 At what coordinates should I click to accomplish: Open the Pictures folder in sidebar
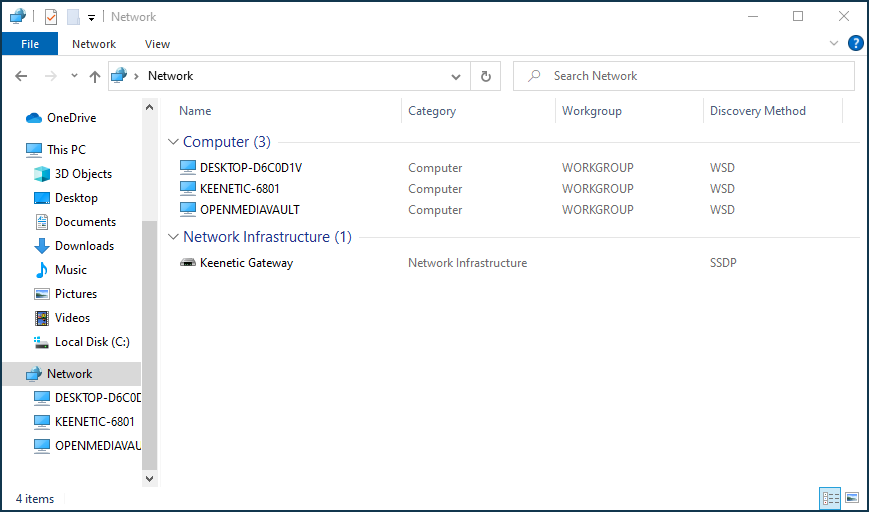76,294
